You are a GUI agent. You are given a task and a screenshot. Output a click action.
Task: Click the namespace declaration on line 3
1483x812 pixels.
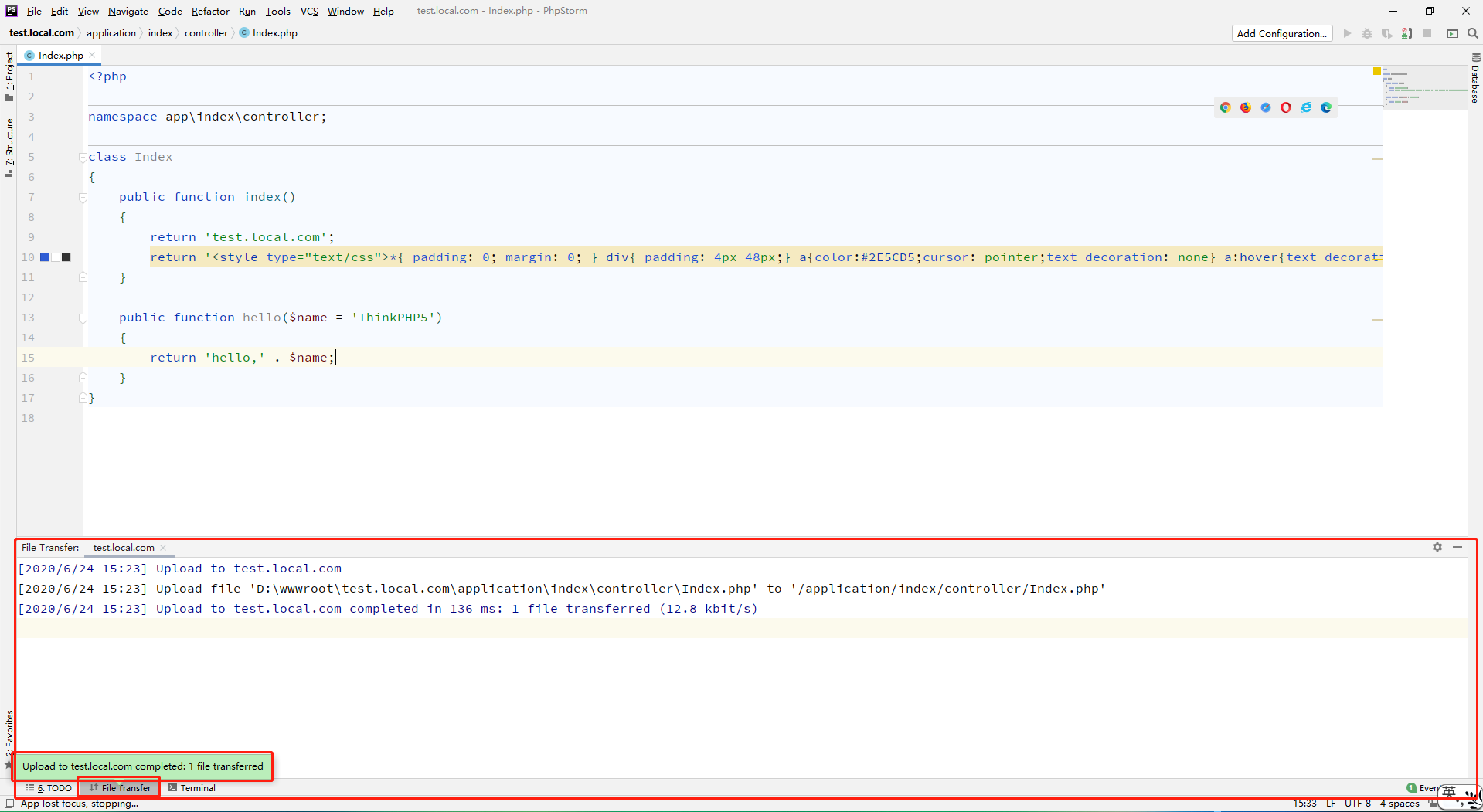pos(207,117)
